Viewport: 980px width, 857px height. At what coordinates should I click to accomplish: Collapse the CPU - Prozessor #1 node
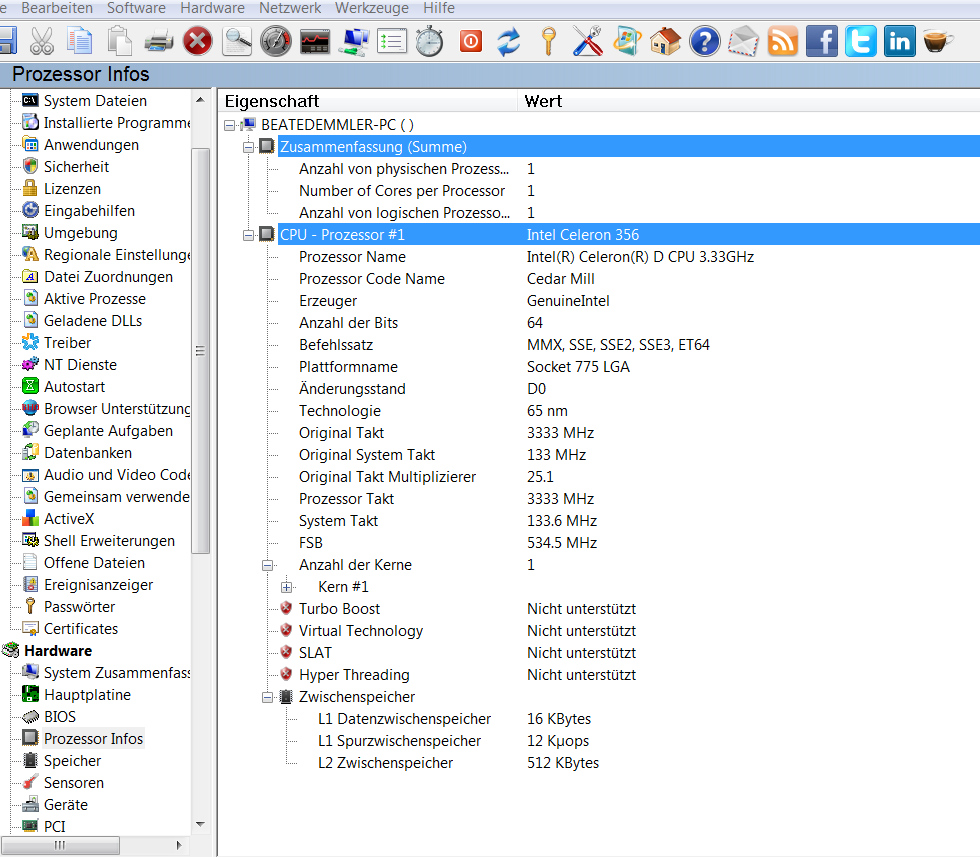pyautogui.click(x=249, y=236)
